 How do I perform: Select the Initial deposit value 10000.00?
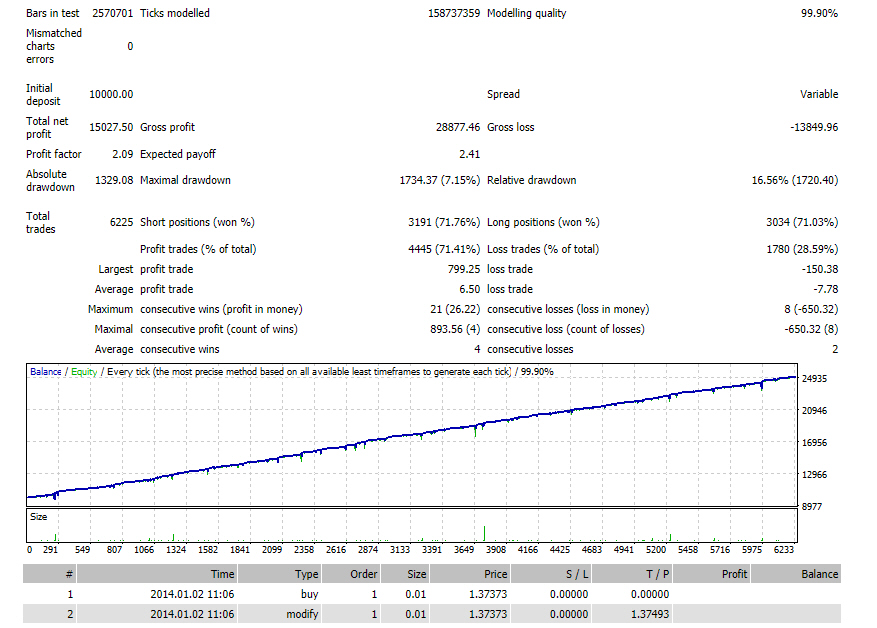(111, 94)
